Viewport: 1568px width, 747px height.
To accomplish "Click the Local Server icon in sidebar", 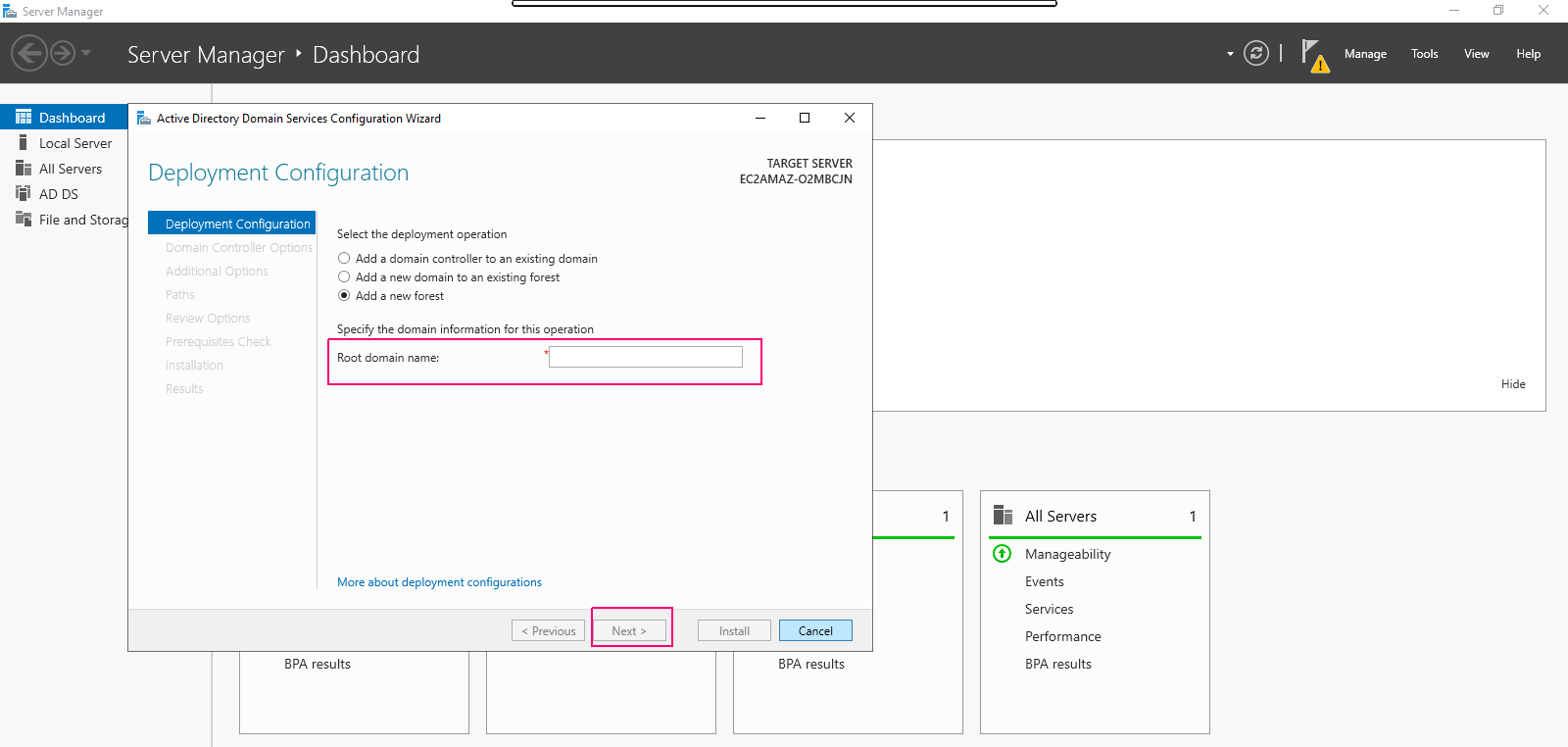I will pyautogui.click(x=24, y=142).
